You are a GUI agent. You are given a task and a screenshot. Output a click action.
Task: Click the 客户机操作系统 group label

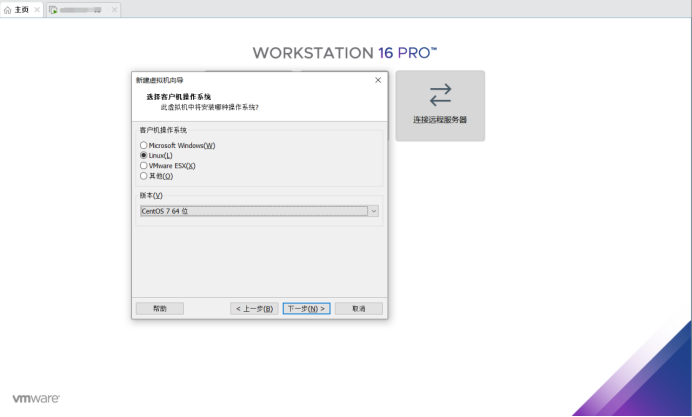[x=163, y=130]
